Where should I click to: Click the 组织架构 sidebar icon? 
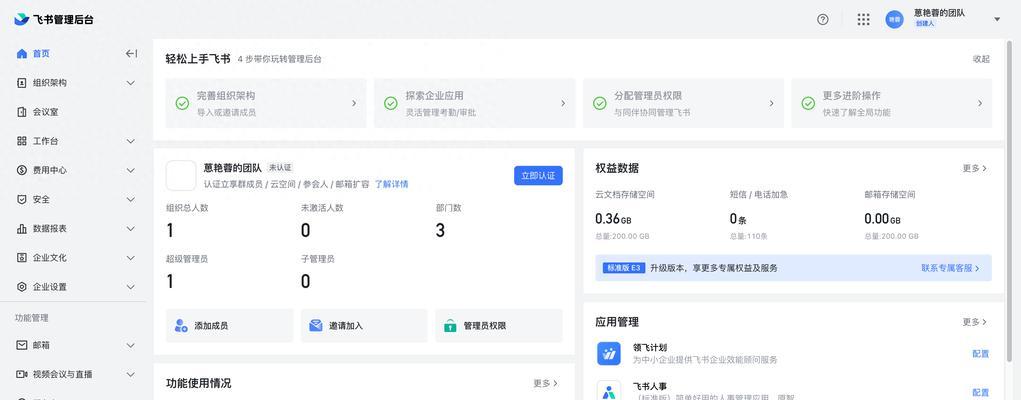pyautogui.click(x=21, y=83)
